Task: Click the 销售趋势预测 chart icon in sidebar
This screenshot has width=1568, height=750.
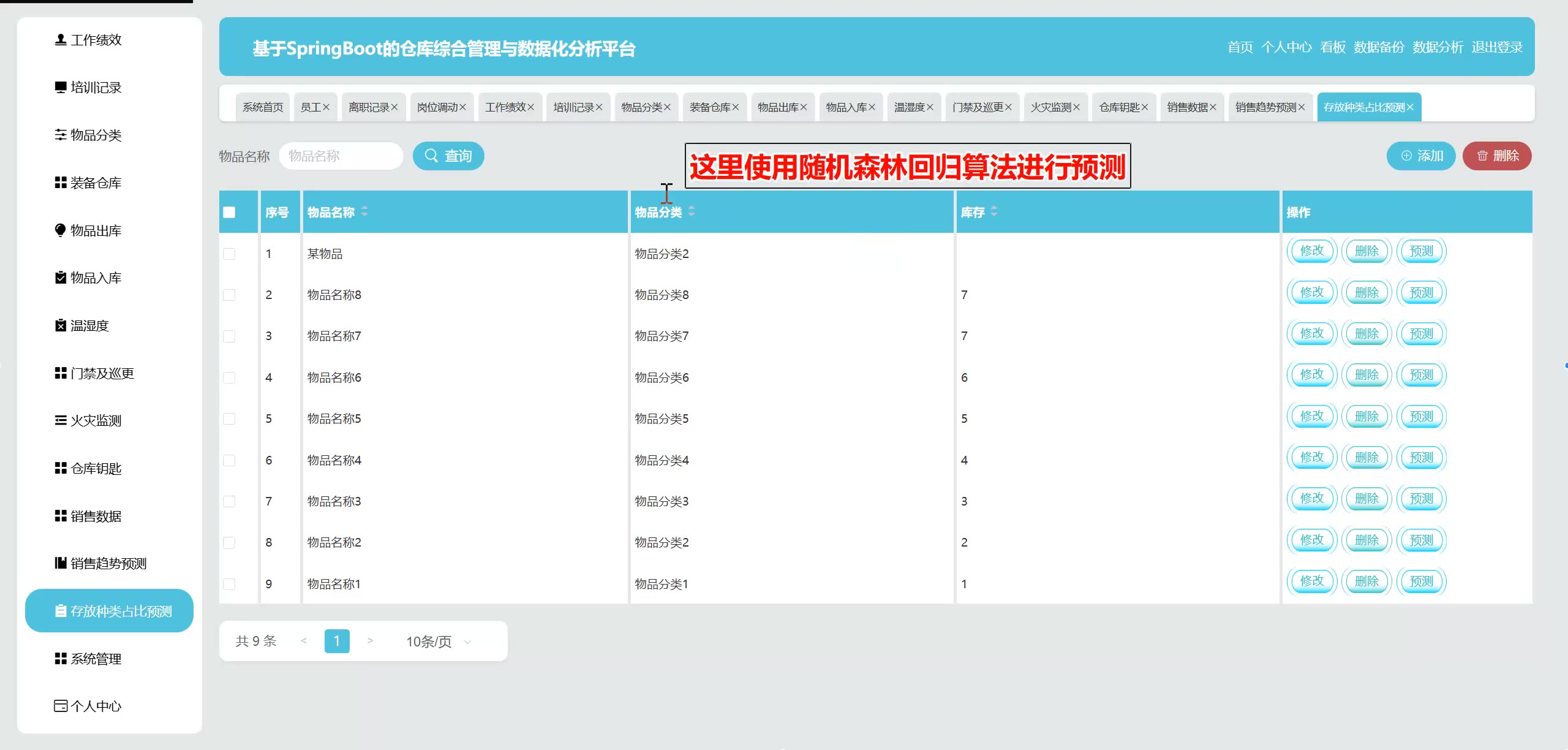Action: (60, 563)
